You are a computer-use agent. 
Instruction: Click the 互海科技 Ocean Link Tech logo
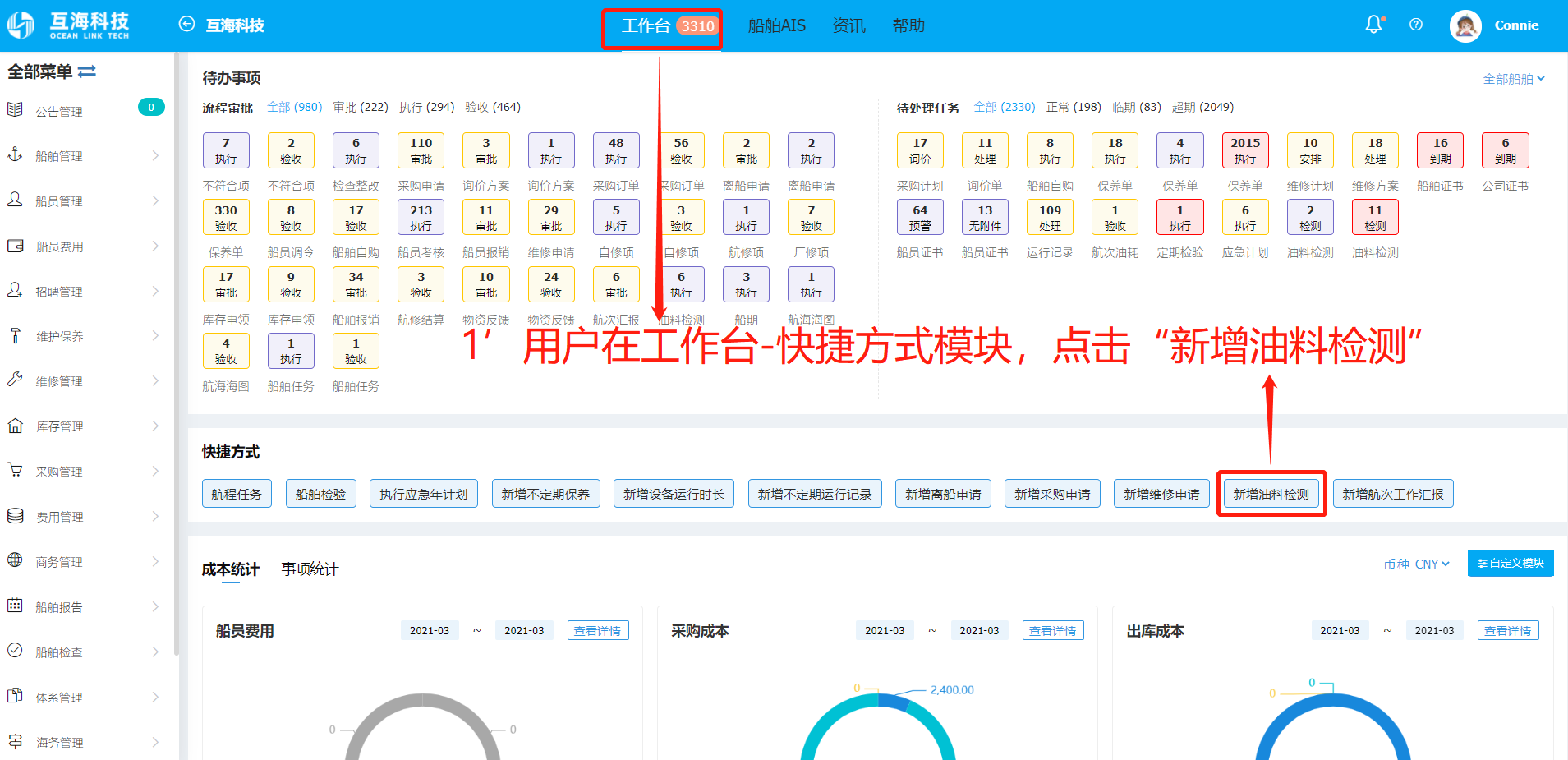click(69, 25)
